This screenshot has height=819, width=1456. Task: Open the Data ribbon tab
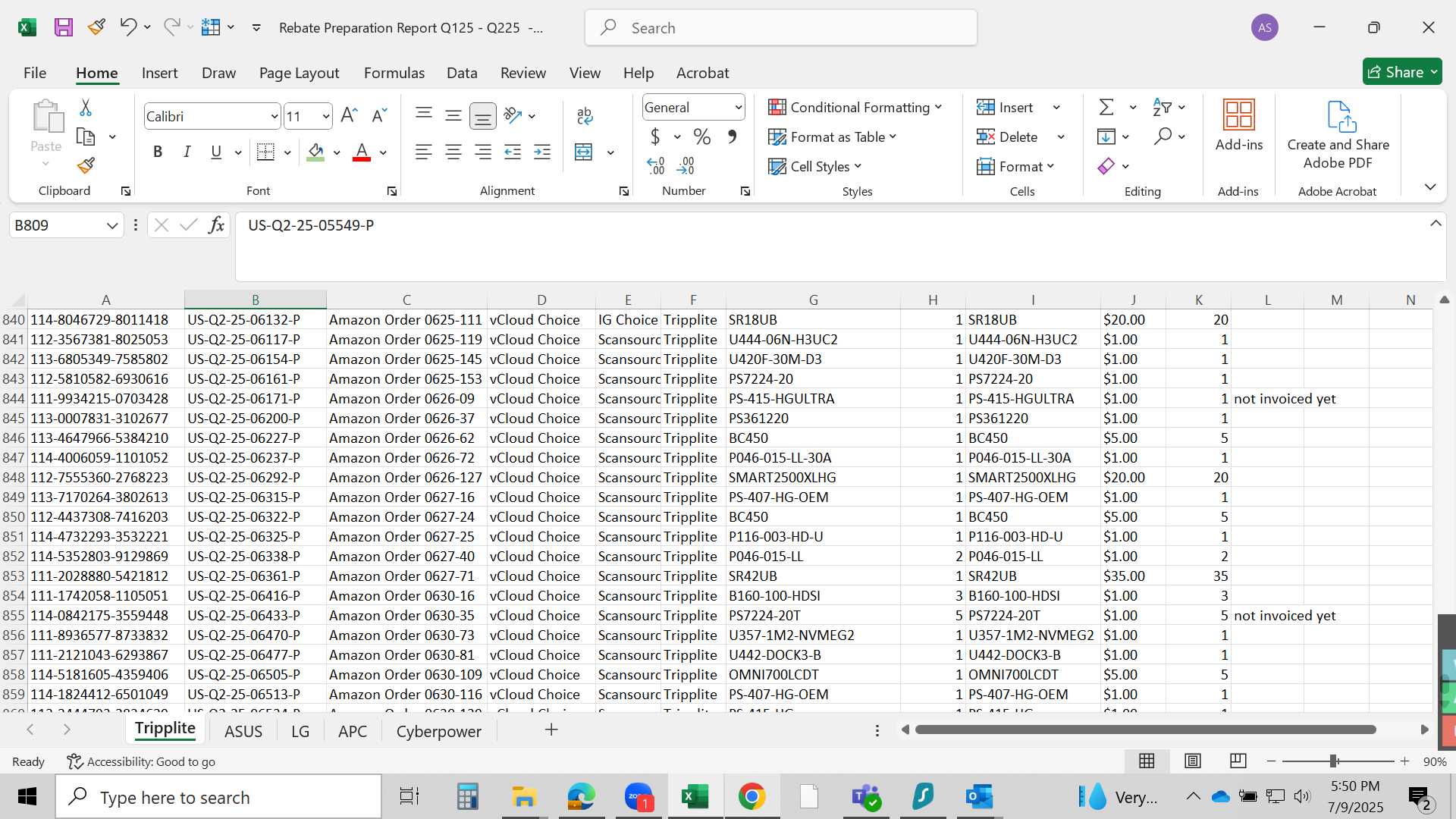coord(462,73)
